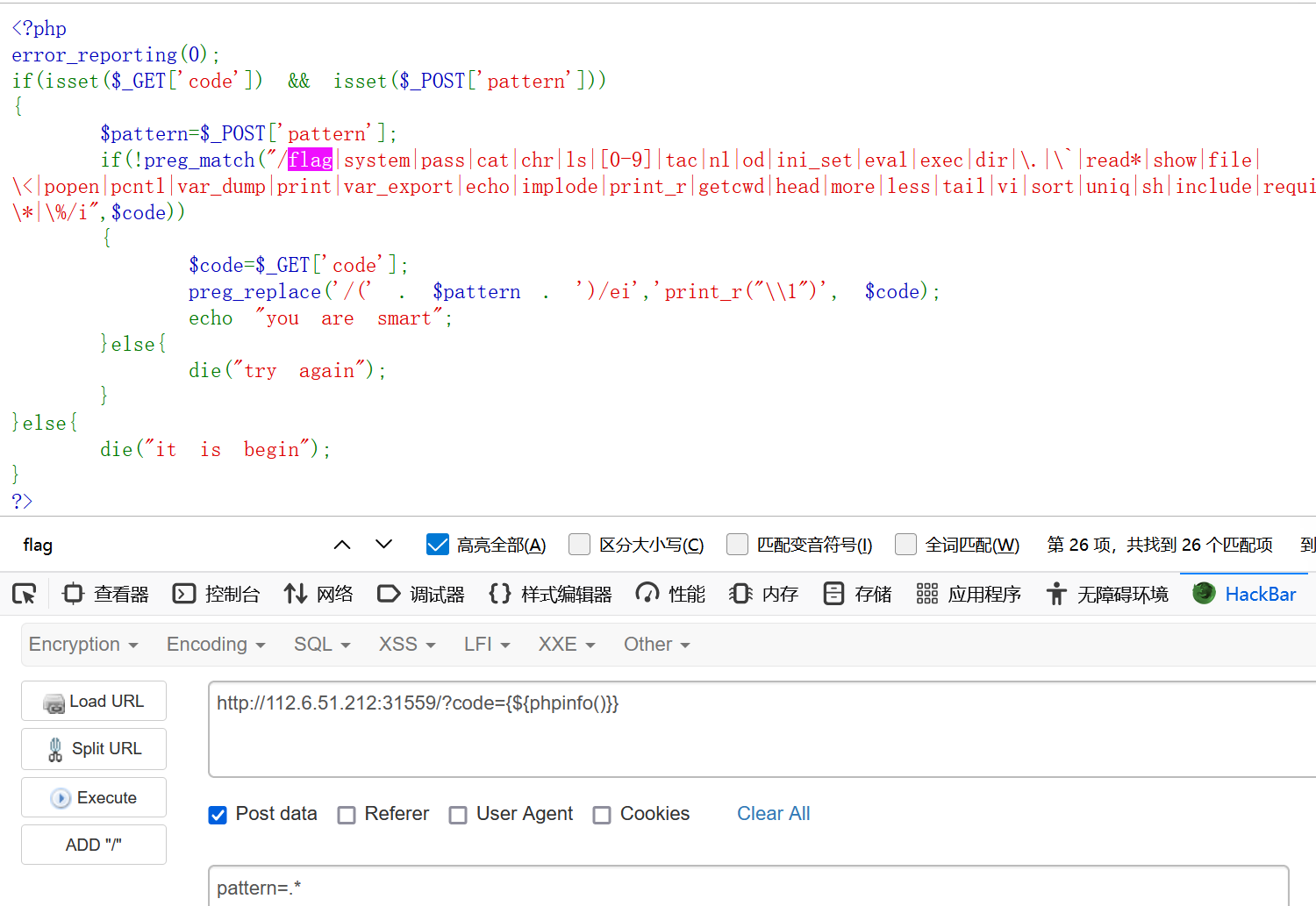Image resolution: width=1316 pixels, height=906 pixels.
Task: Open the Network (网络) tab
Action: tap(318, 594)
